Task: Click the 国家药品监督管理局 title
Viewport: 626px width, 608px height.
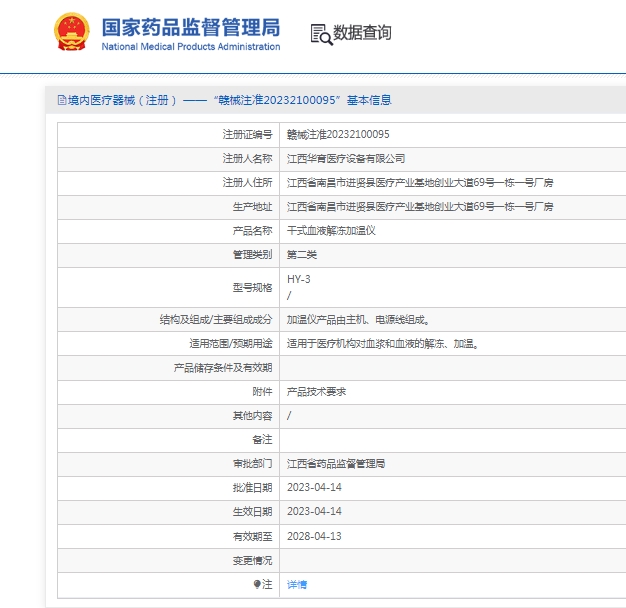Action: coord(191,27)
